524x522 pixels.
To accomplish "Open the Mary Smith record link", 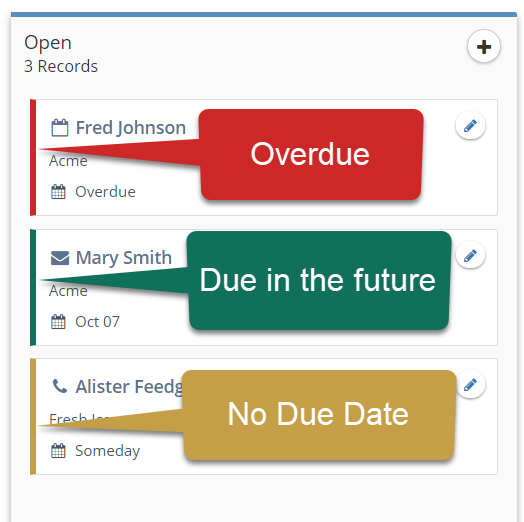I will (x=124, y=258).
